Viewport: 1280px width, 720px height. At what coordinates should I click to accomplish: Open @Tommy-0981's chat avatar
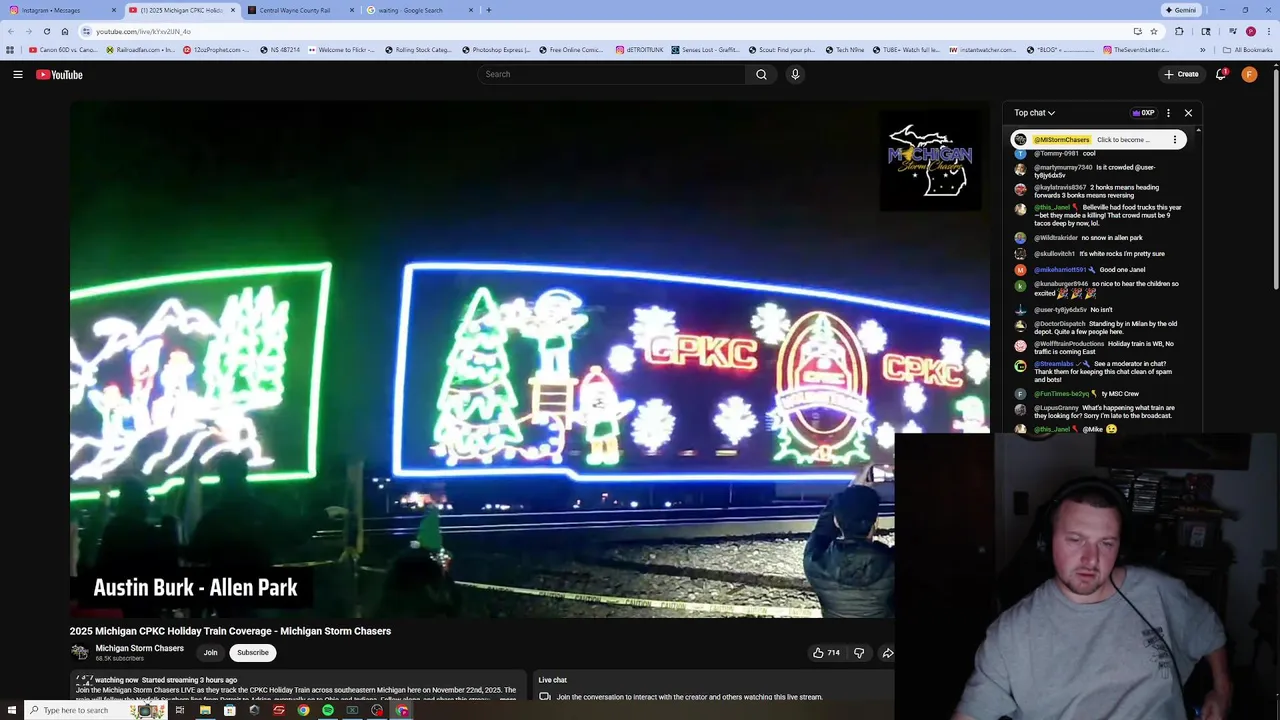pos(1020,154)
